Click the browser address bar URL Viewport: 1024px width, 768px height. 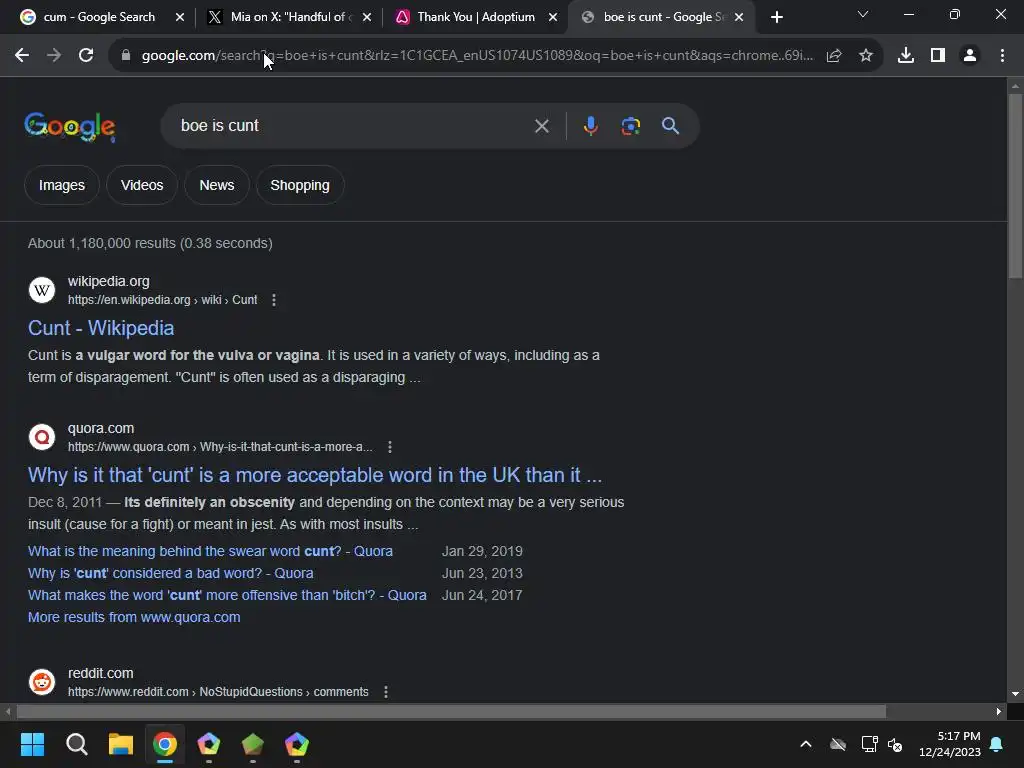tap(477, 56)
